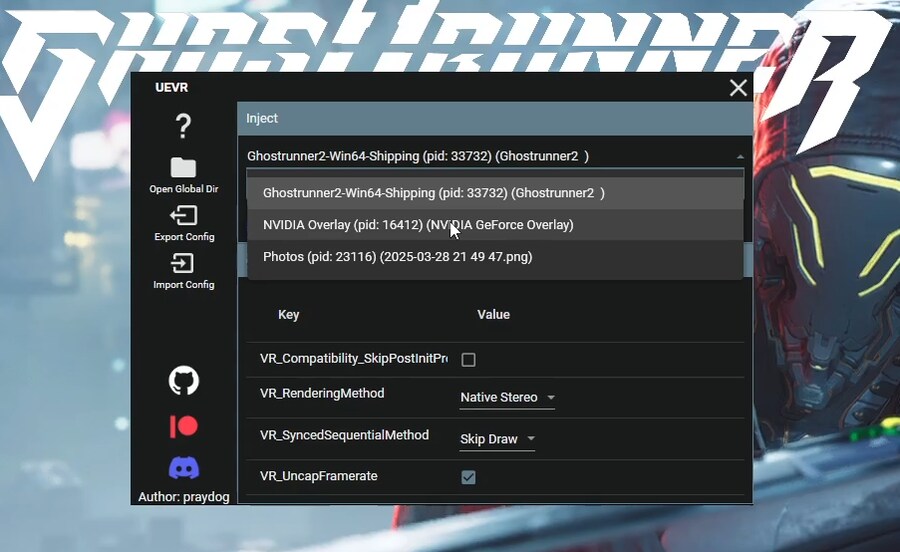Open the GitHub link icon
This screenshot has width=900, height=552.
(x=183, y=380)
